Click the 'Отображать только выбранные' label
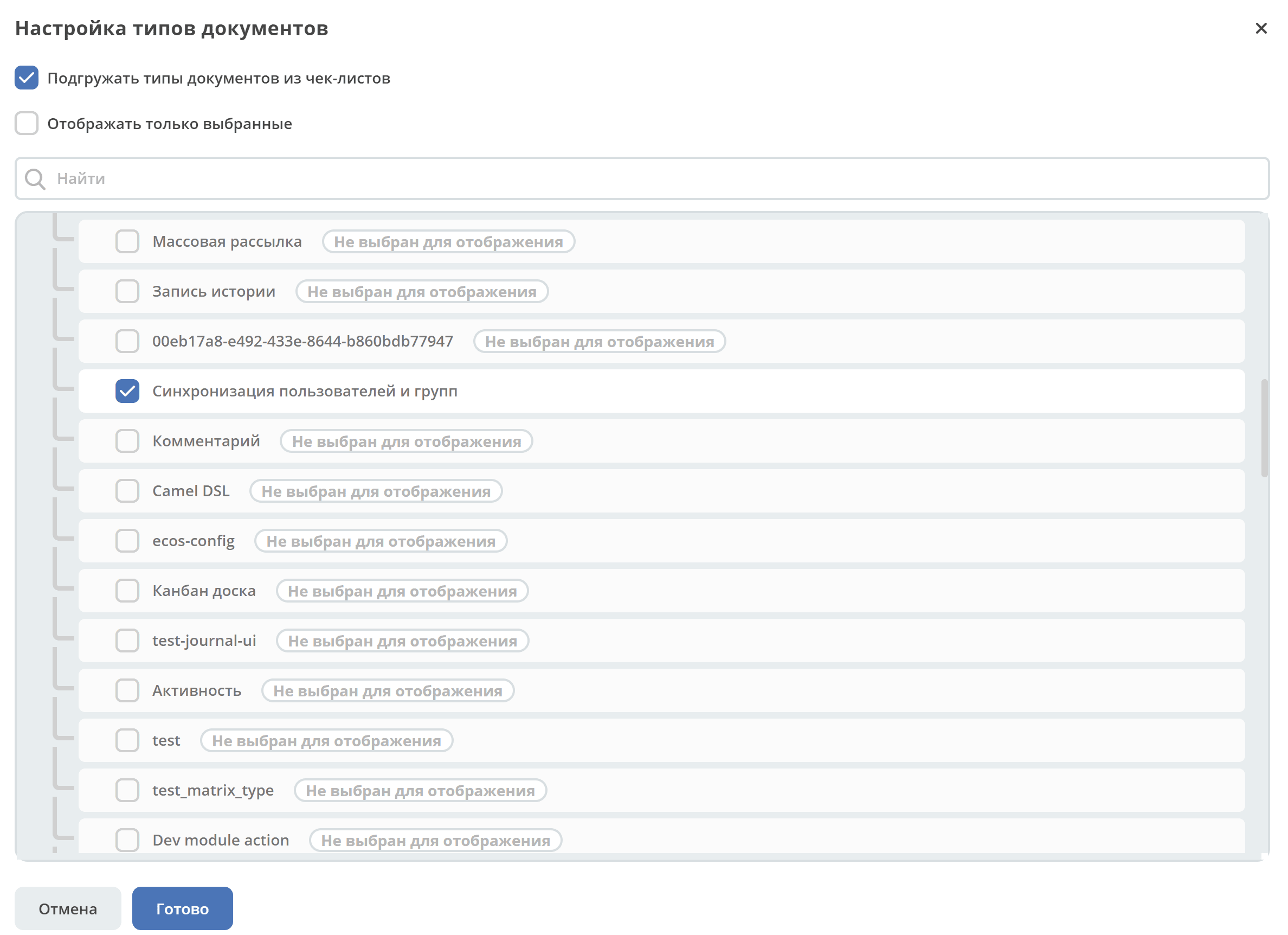Image resolution: width=1288 pixels, height=935 pixels. [x=169, y=124]
